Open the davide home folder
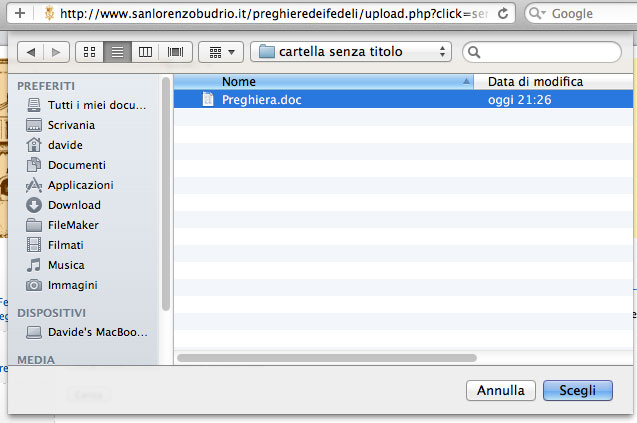 54,145
